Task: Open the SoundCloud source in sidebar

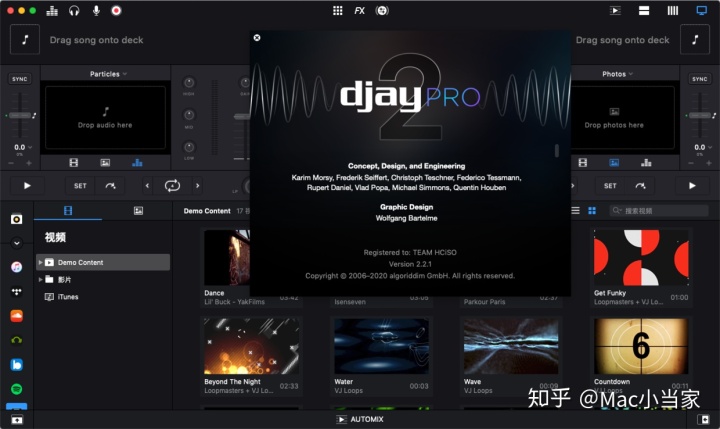Action: [17, 316]
